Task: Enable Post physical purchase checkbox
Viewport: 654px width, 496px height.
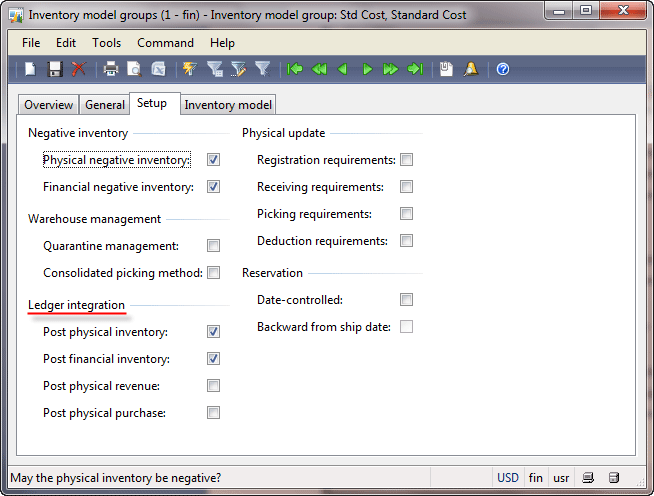Action: tap(213, 413)
